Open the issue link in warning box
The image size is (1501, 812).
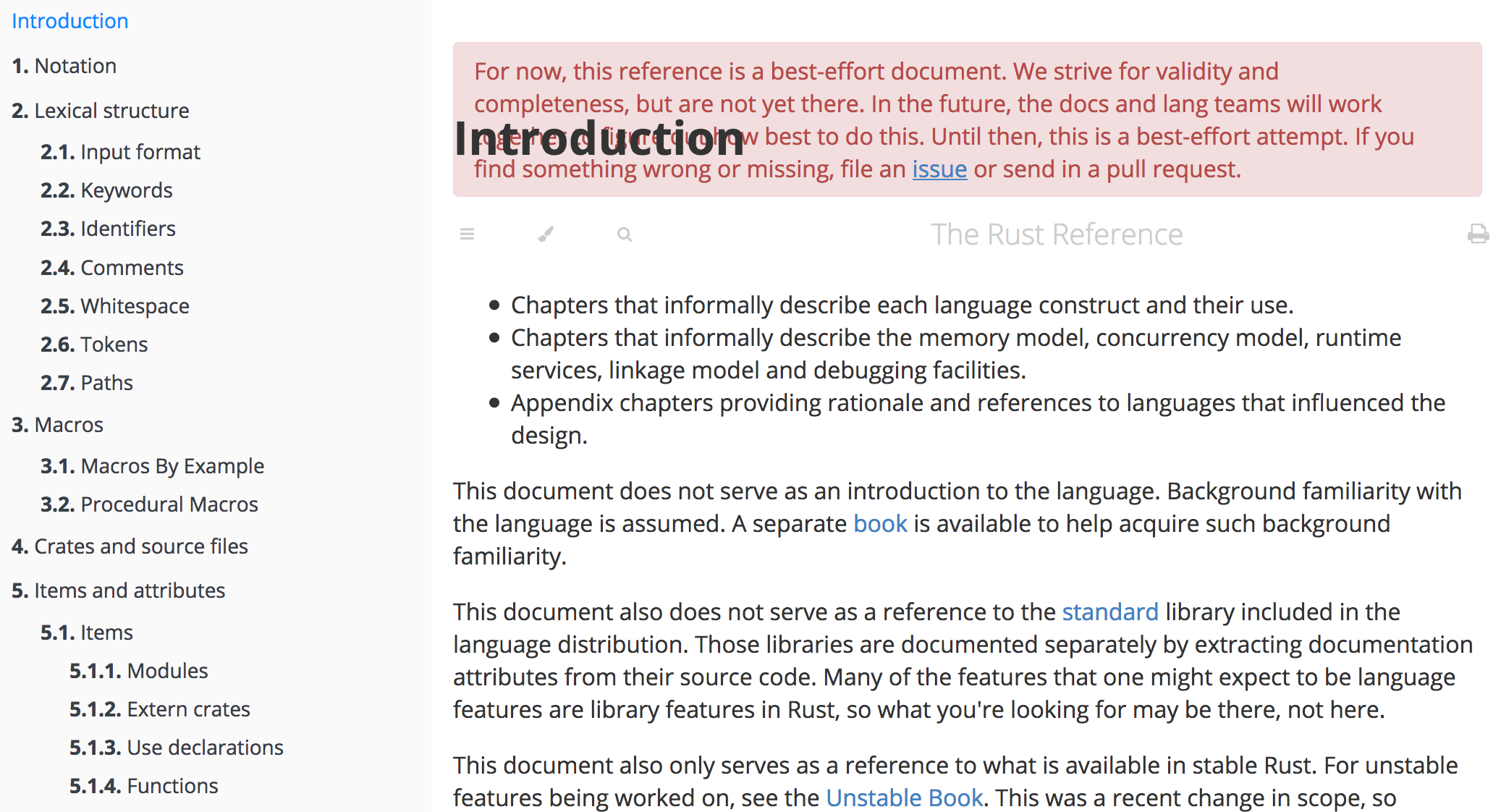point(939,169)
